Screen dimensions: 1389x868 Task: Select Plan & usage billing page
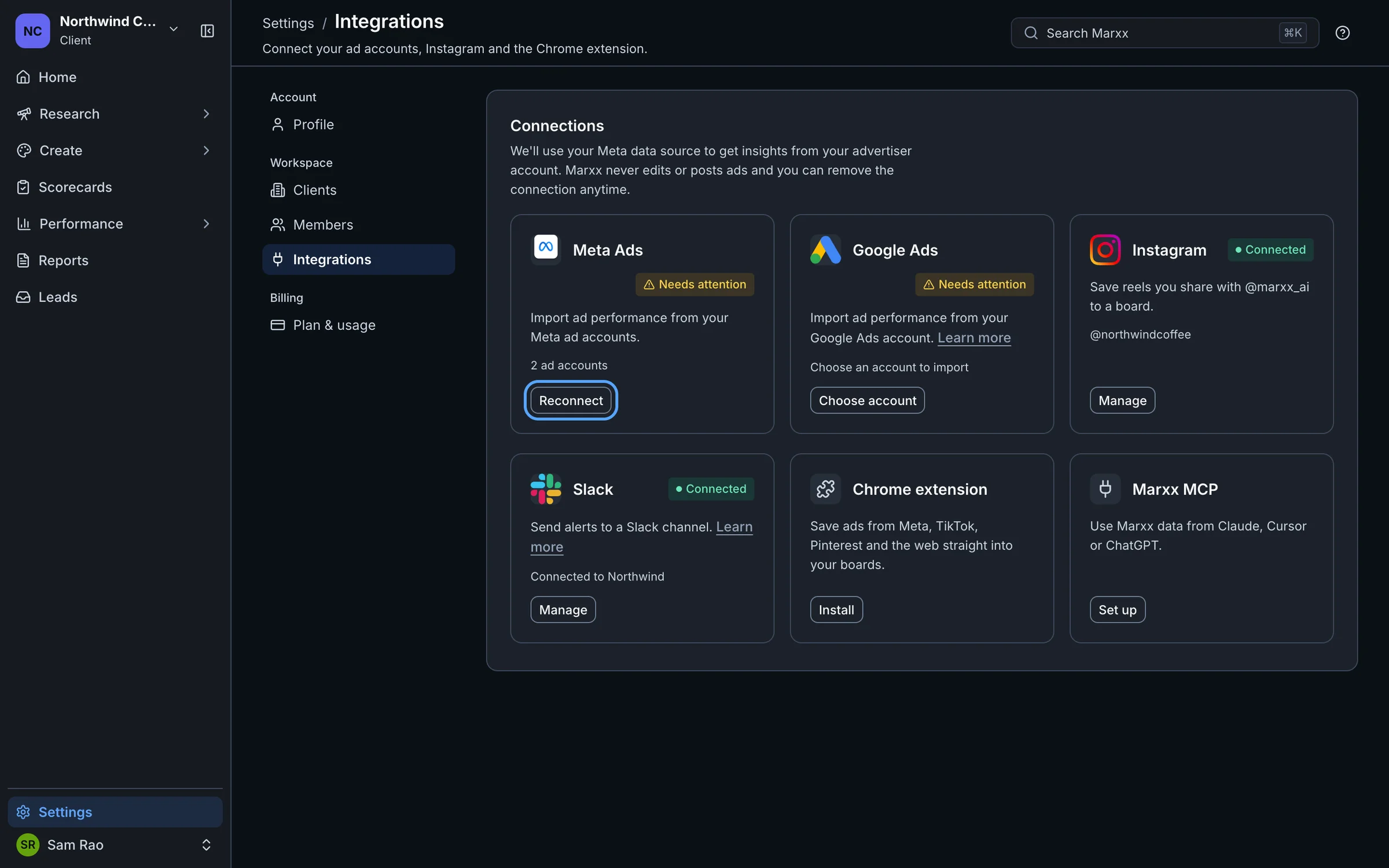[x=358, y=325]
